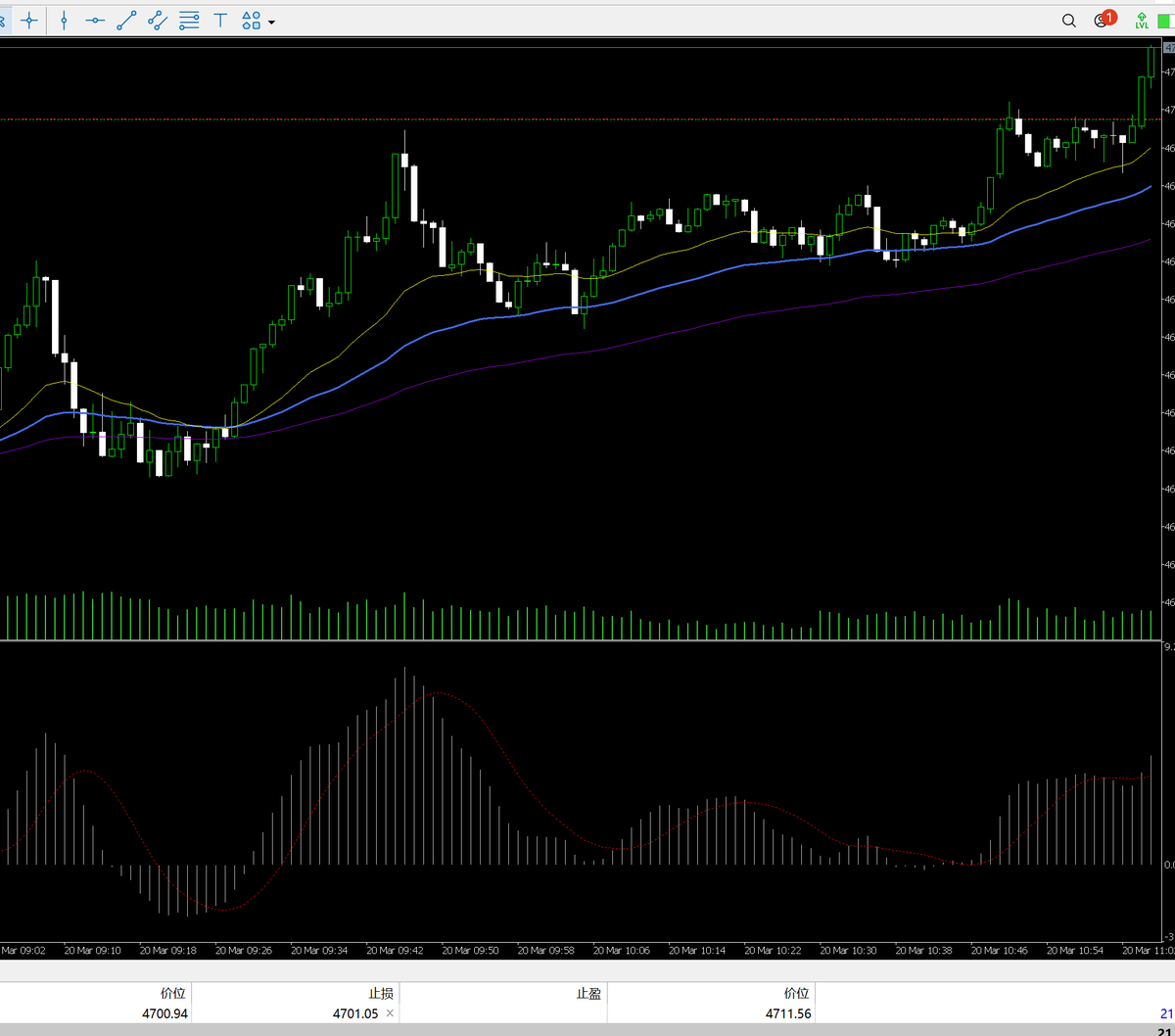Click the 20 Mar 09:18 time label
This screenshot has width=1175, height=1036.
(167, 950)
